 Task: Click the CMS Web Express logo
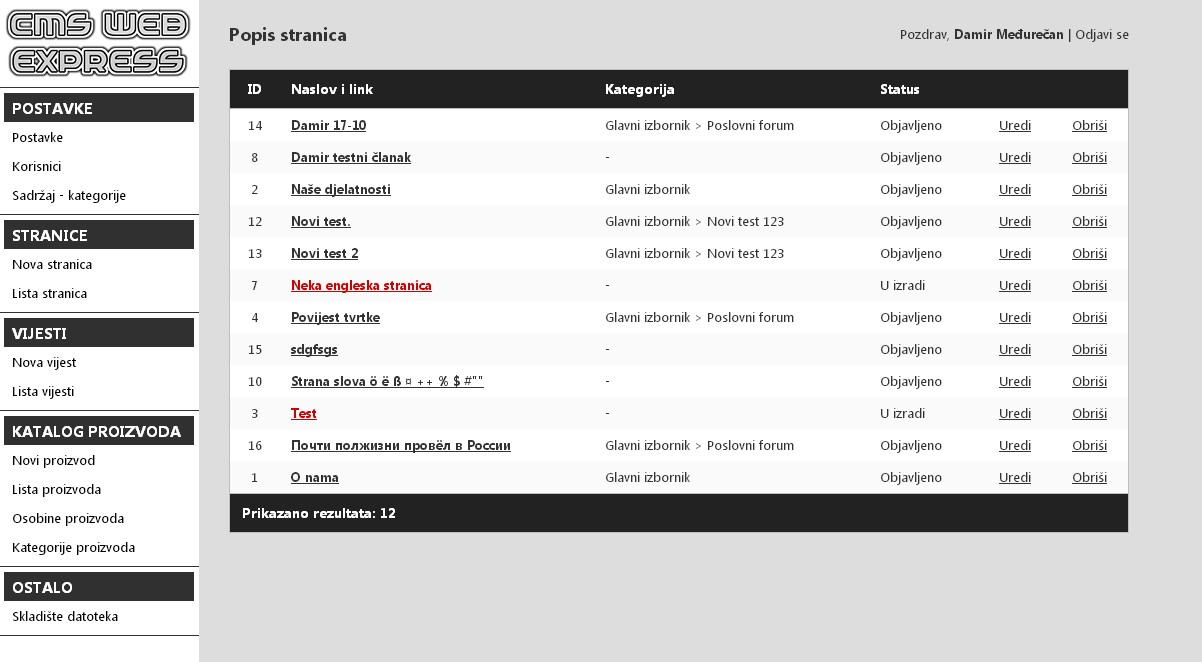(x=97, y=45)
